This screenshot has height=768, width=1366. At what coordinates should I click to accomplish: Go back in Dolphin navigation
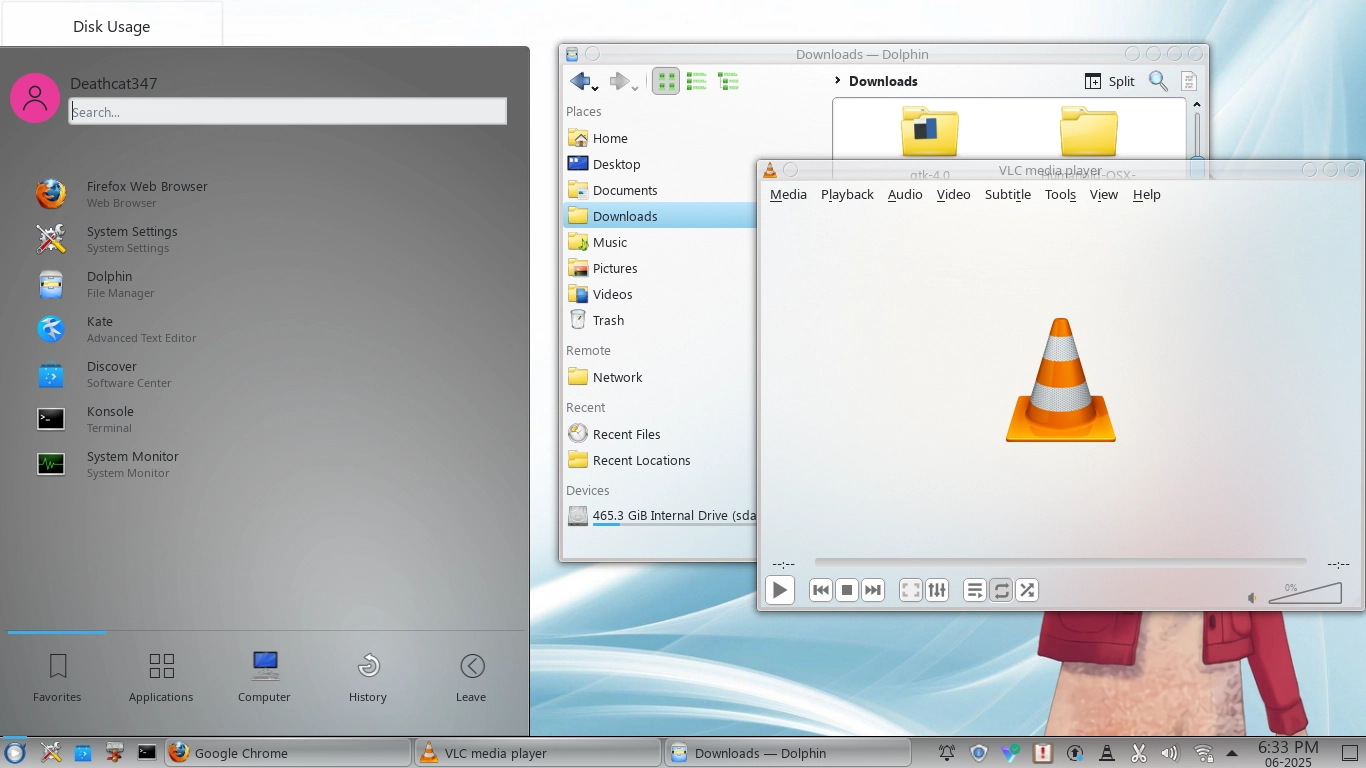583,82
